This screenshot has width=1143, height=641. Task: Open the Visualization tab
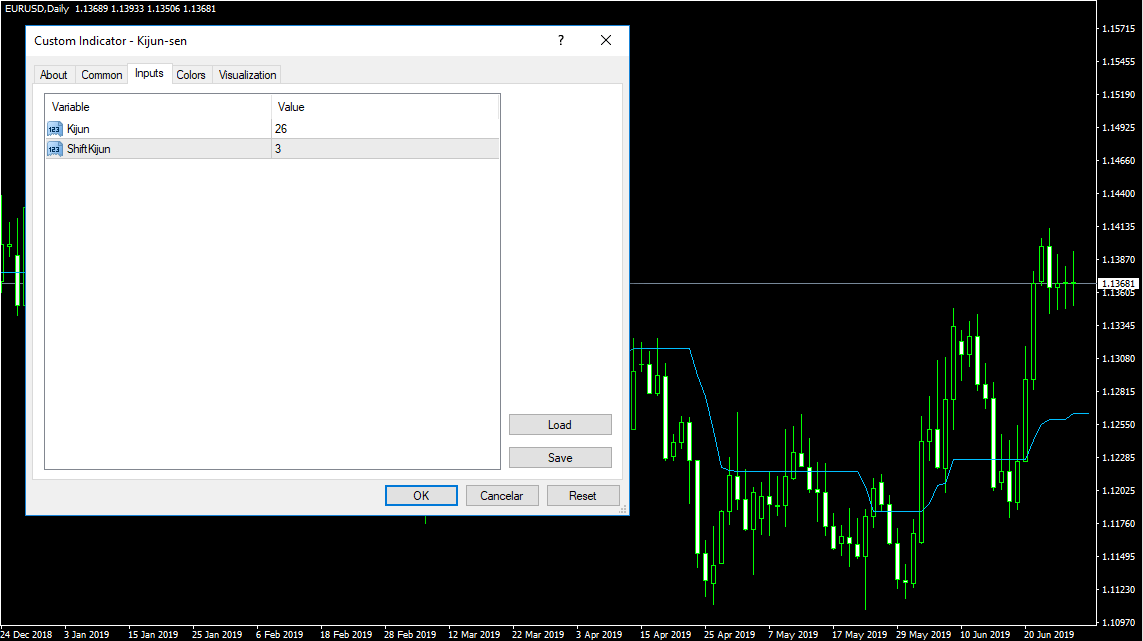point(247,74)
